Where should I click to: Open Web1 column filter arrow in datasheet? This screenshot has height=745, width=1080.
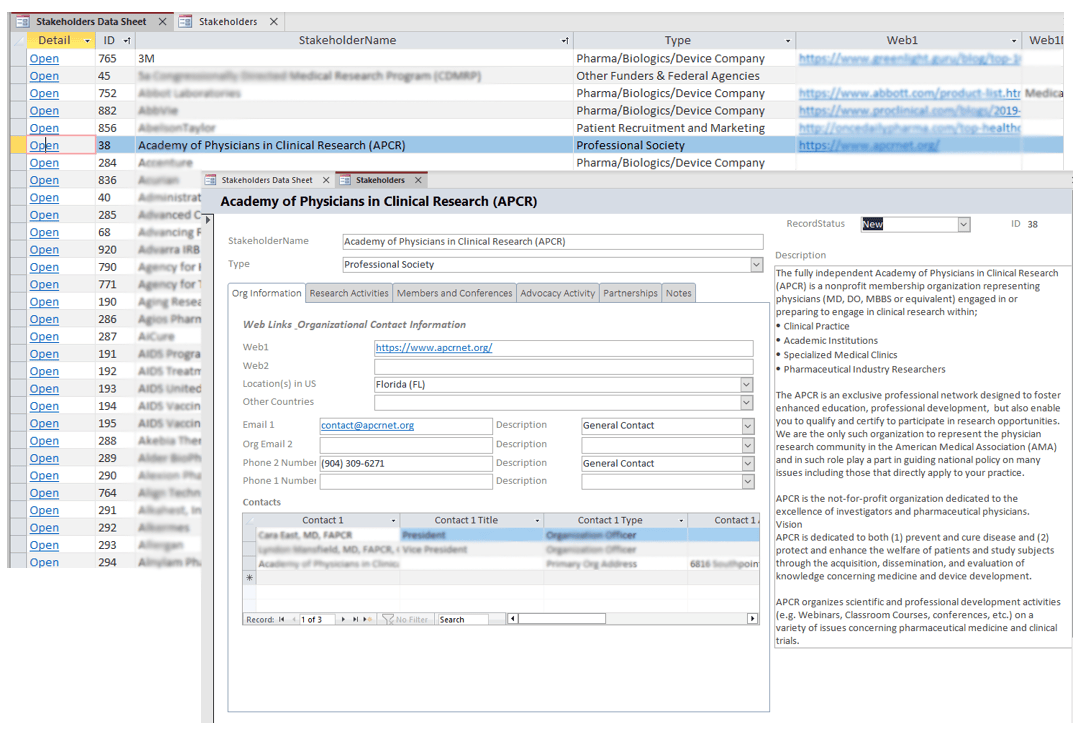1014,41
